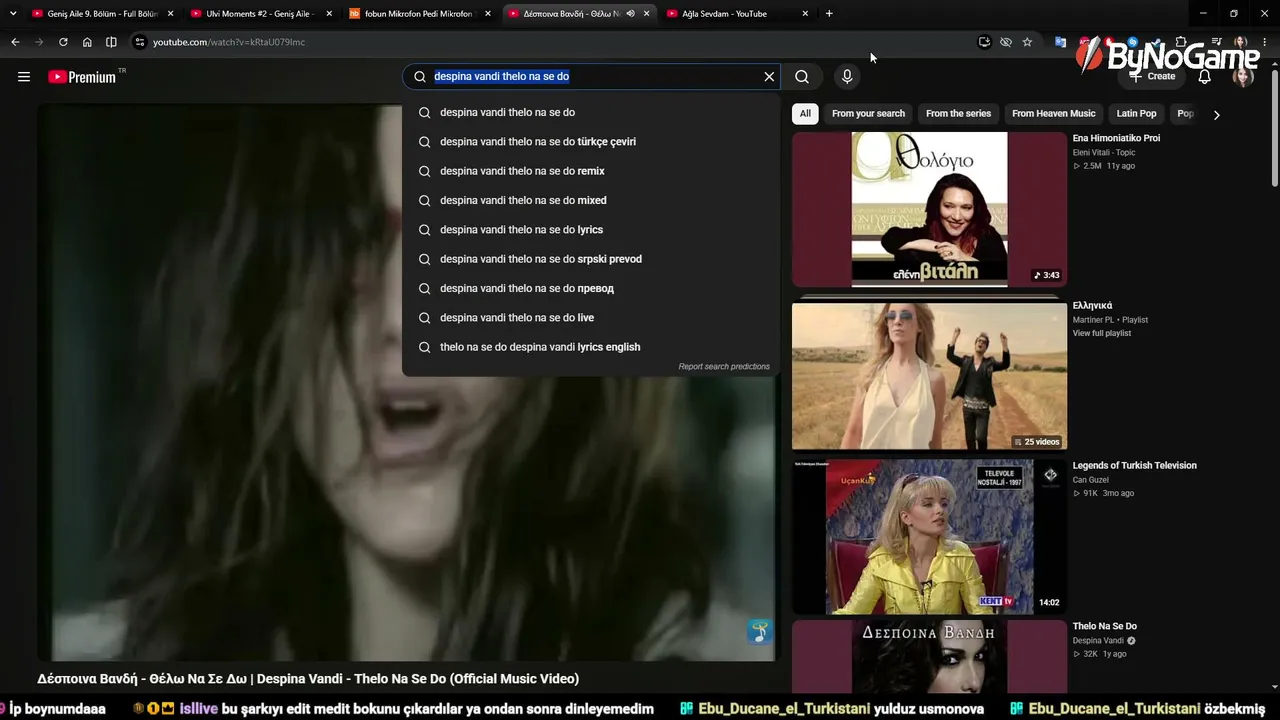
Task: Click the music note icon on video
Action: 760,631
